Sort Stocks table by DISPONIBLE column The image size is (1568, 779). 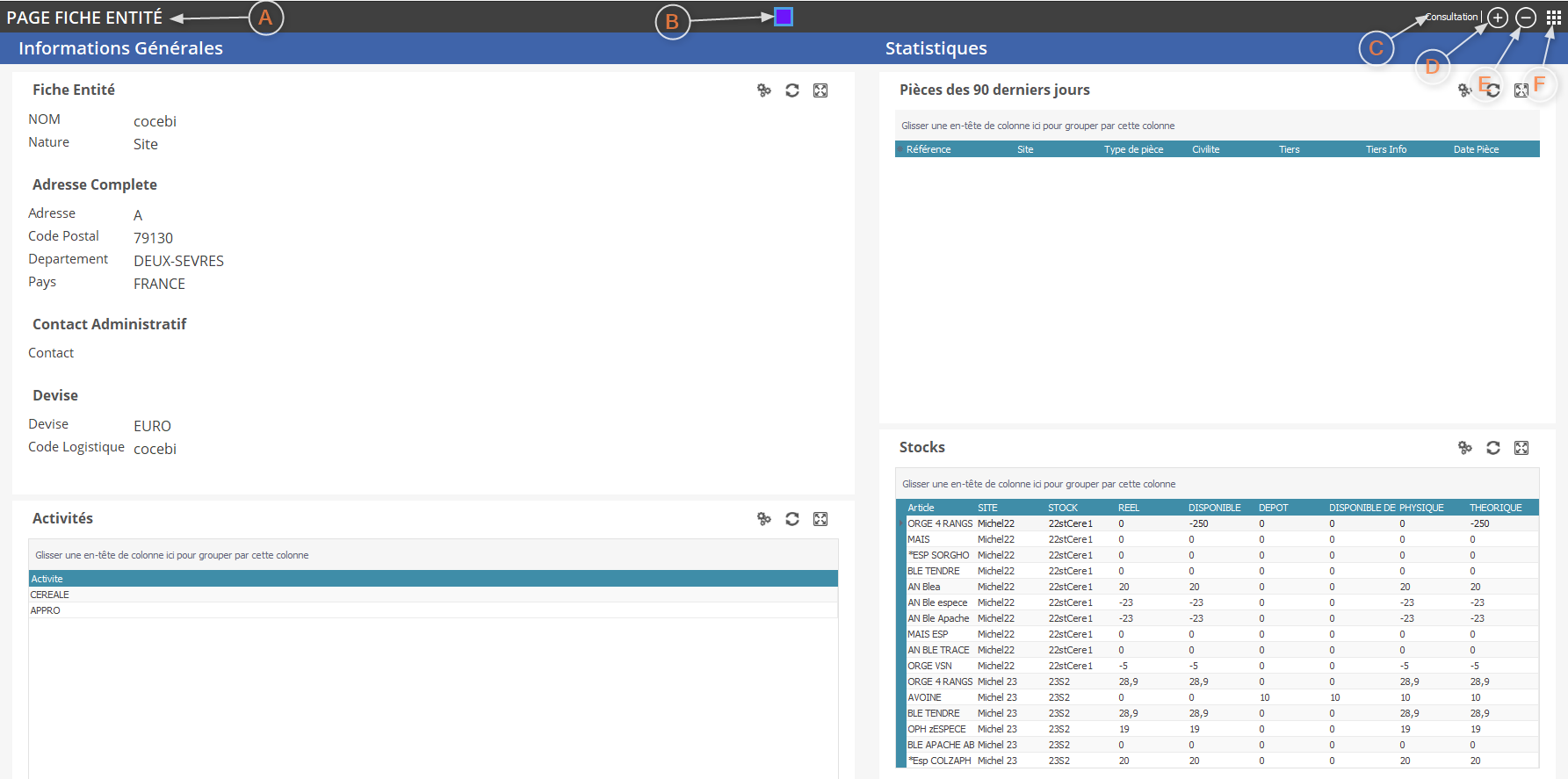click(x=1214, y=508)
